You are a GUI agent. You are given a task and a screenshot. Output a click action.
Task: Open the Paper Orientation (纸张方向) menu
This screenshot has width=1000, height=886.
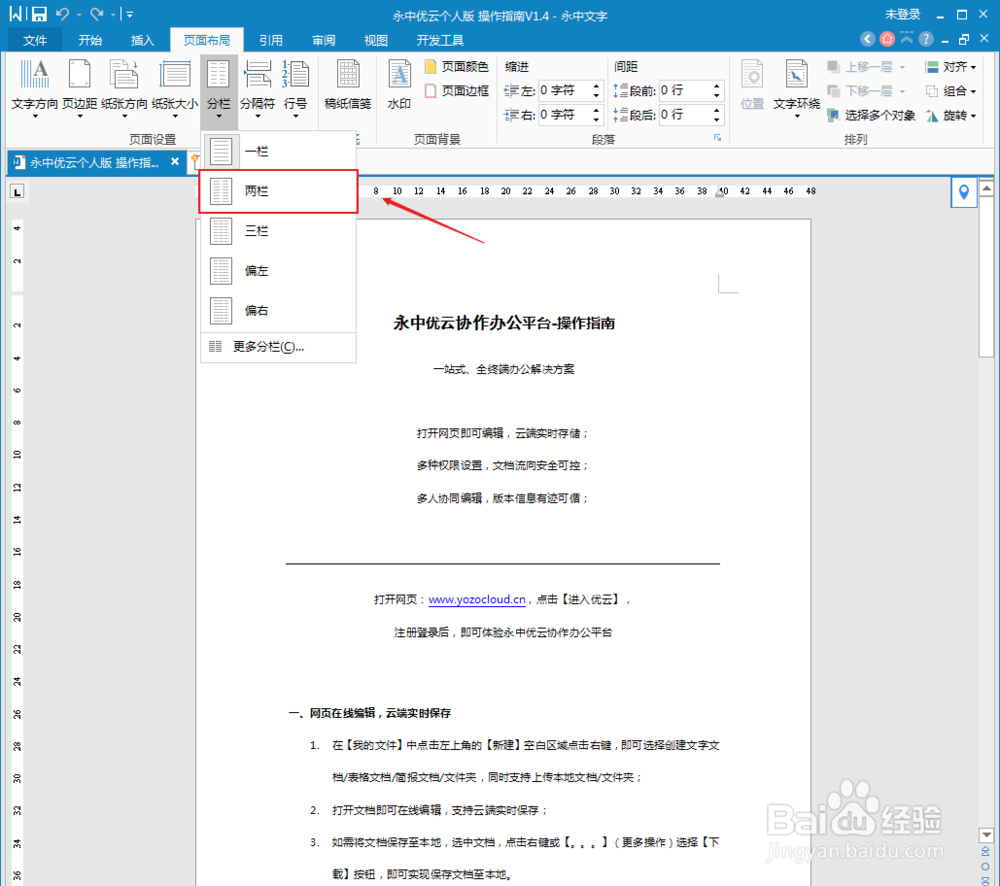[124, 89]
